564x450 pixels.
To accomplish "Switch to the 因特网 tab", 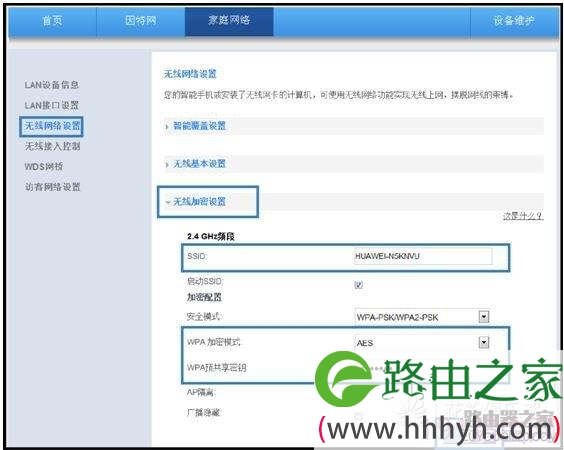I will tap(141, 21).
